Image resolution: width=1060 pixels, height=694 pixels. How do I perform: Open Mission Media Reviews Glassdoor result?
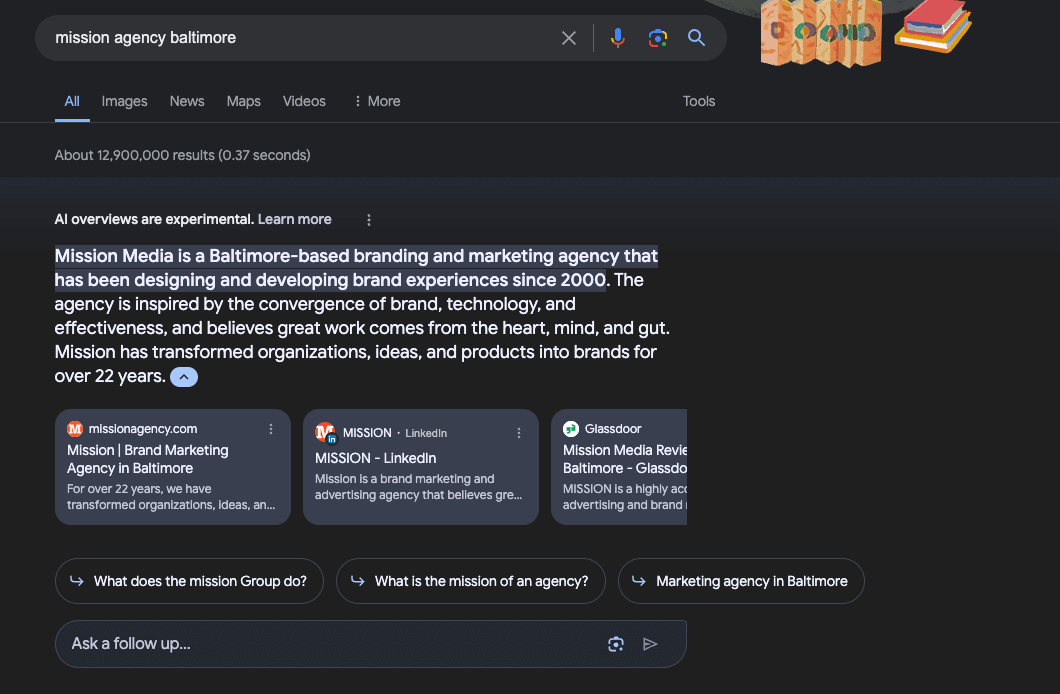coord(625,459)
